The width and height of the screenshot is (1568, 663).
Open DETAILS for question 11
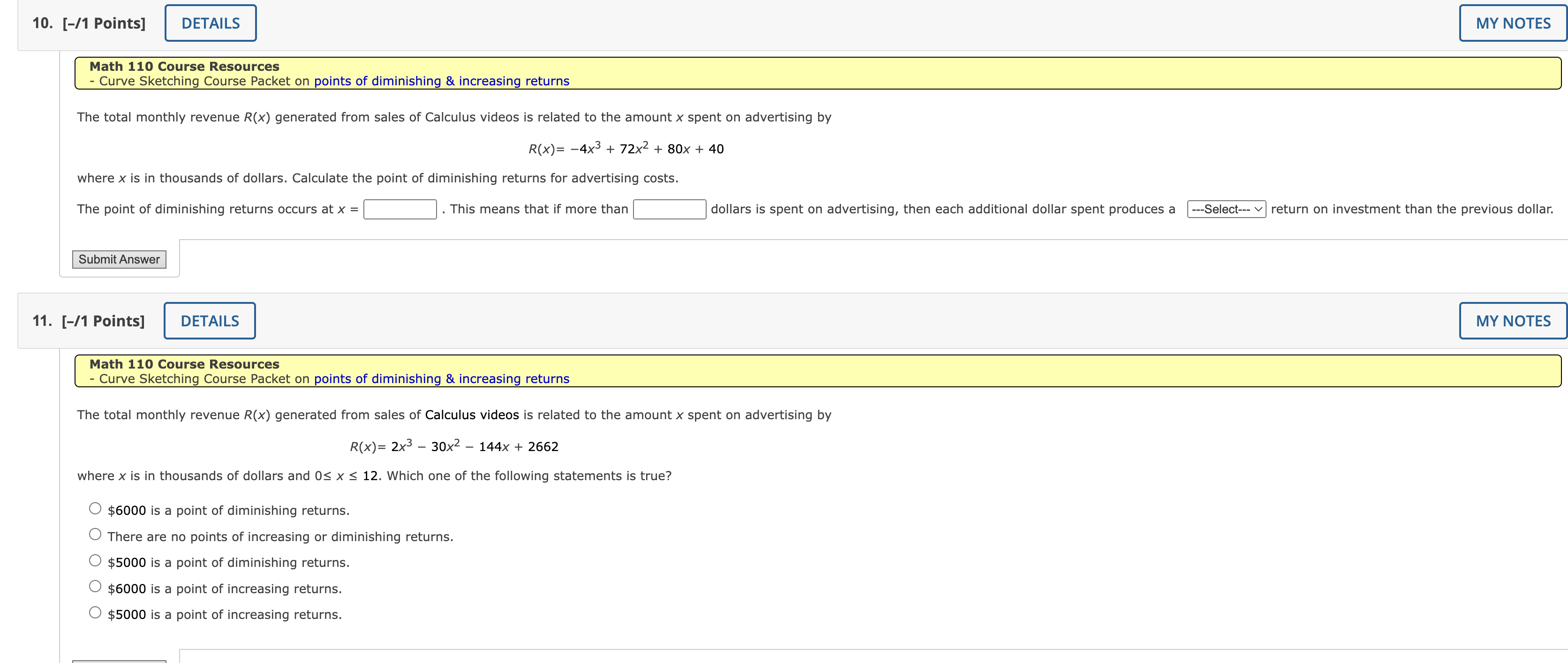click(x=210, y=321)
